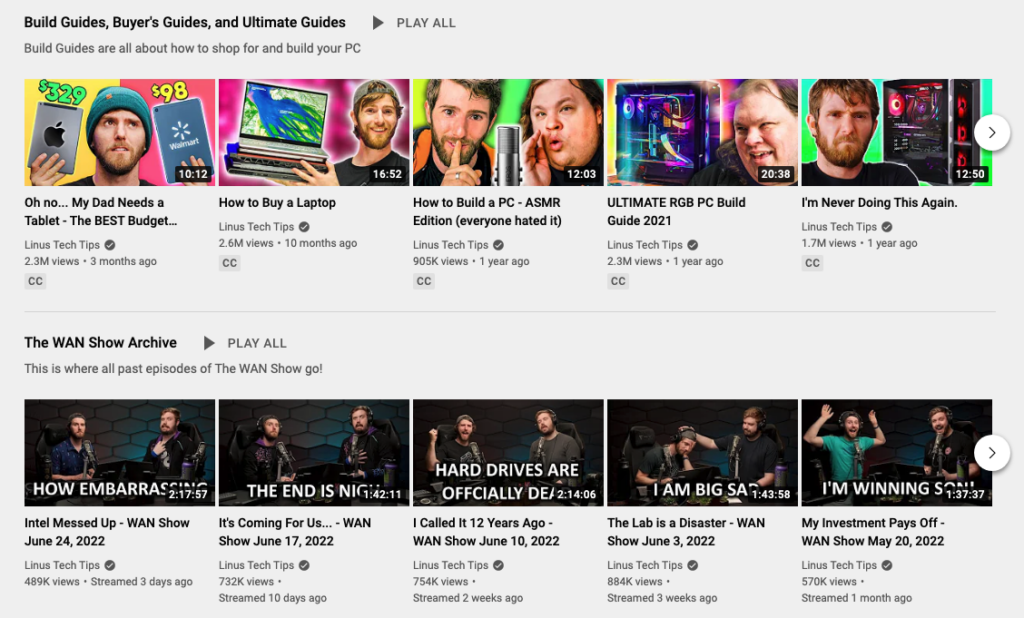Expand next videos arrow in Build Guides row
Image resolution: width=1024 pixels, height=618 pixels.
click(991, 132)
